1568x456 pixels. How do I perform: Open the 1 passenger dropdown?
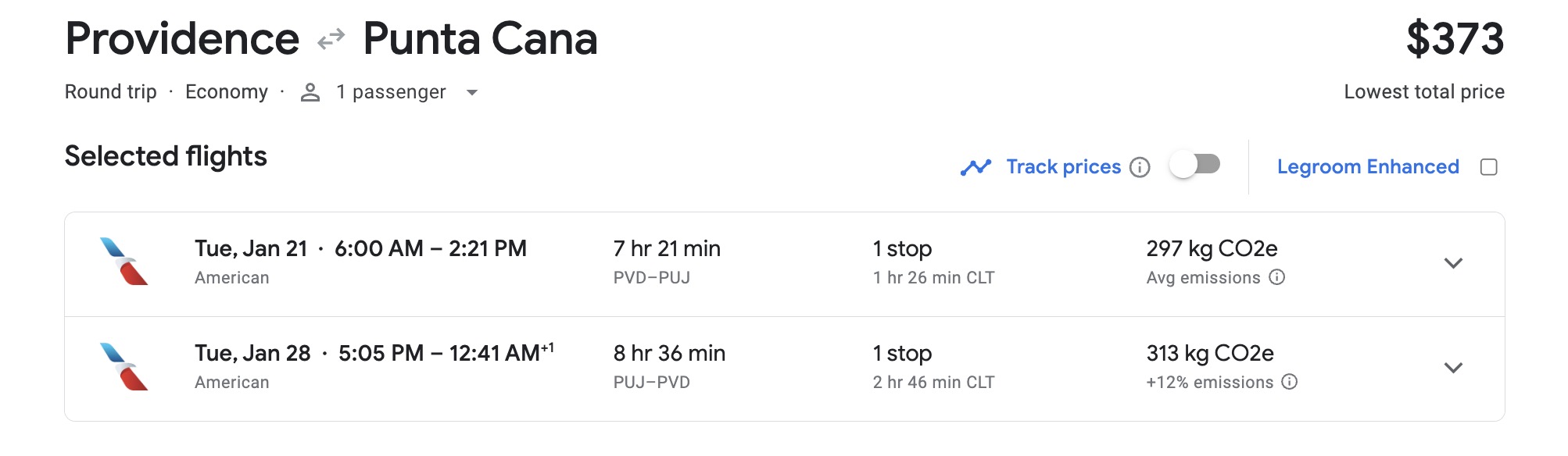(x=472, y=93)
